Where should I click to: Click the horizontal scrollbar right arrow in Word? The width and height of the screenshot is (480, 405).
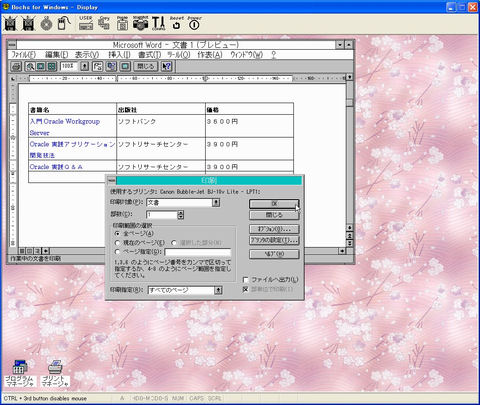tap(342, 251)
